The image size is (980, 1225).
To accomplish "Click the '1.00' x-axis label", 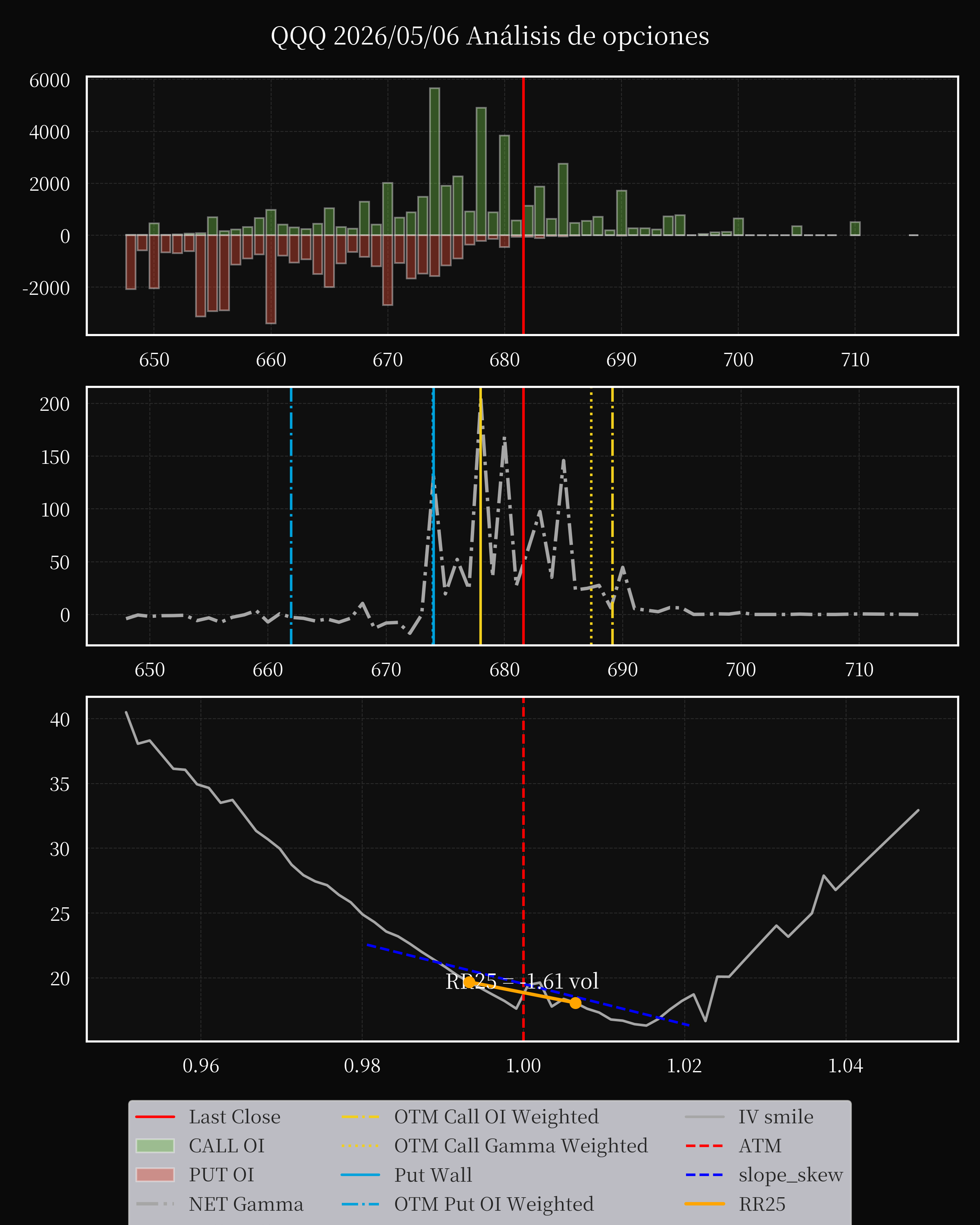I will coord(523,1065).
